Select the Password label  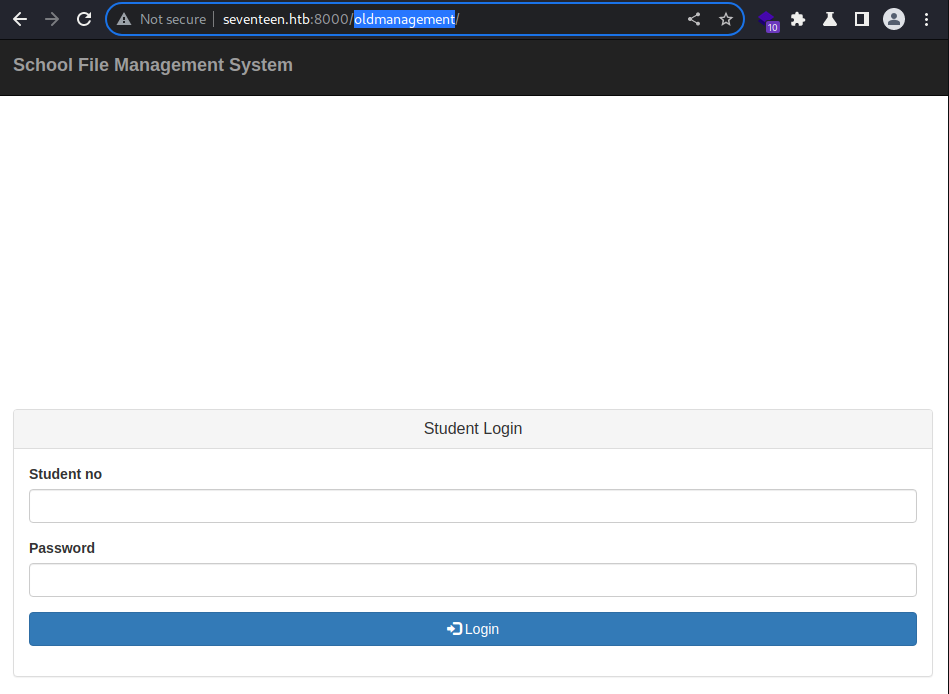[x=62, y=548]
